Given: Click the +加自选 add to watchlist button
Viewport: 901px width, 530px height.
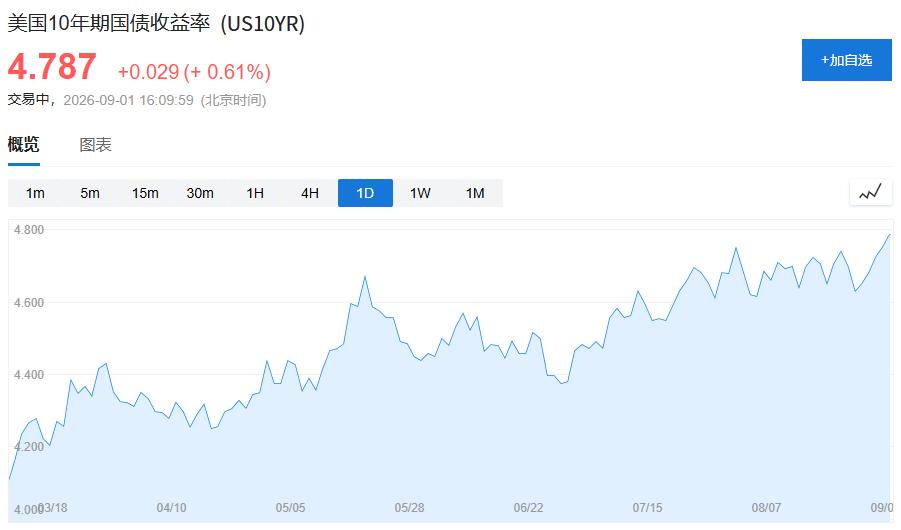Looking at the screenshot, I should coord(846,60).
